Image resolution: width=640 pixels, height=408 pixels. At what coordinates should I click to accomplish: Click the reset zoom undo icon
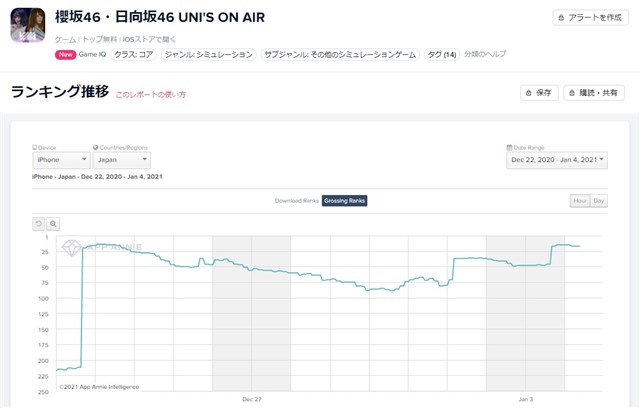click(39, 224)
